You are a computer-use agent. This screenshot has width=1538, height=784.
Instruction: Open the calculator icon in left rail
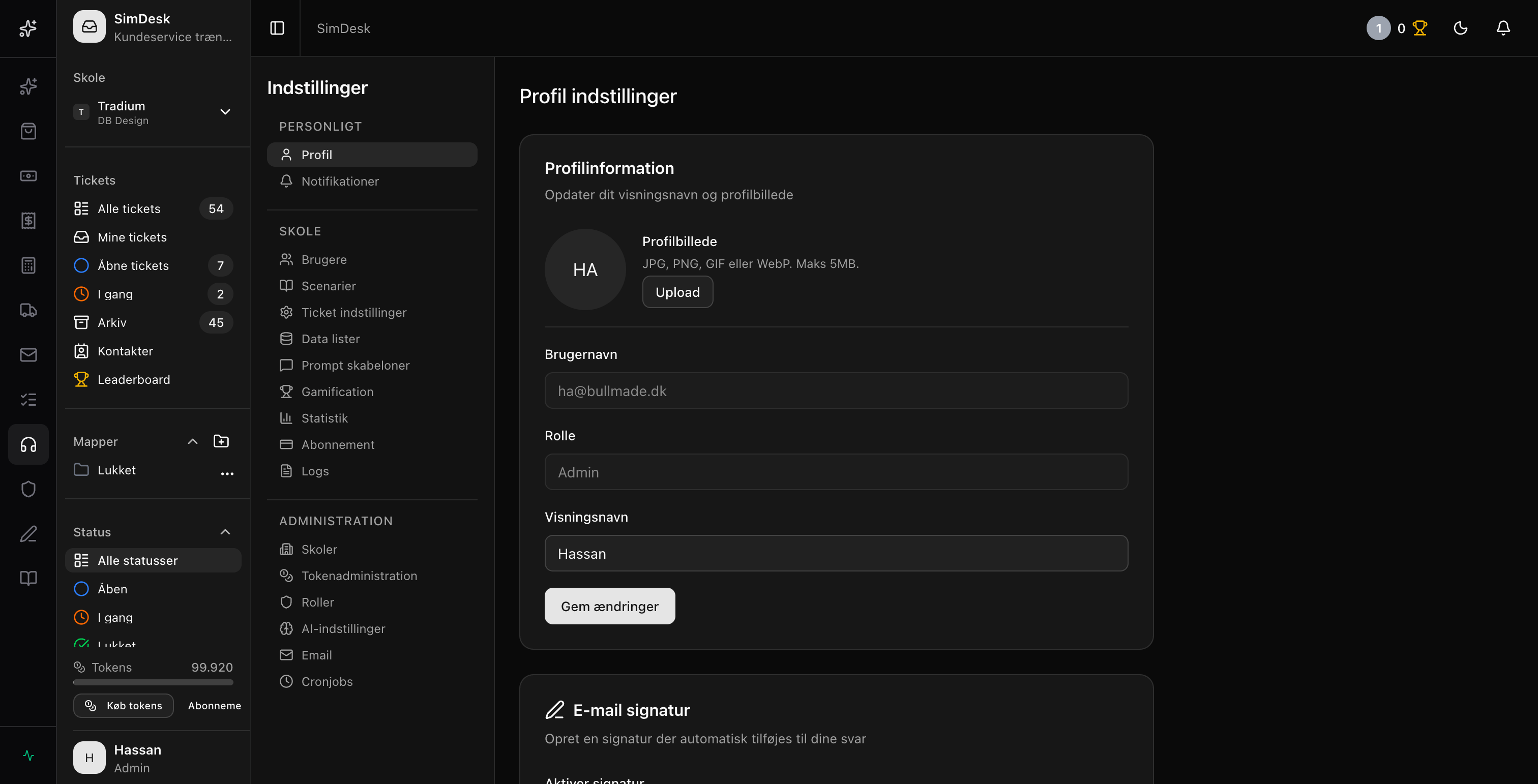pos(28,265)
